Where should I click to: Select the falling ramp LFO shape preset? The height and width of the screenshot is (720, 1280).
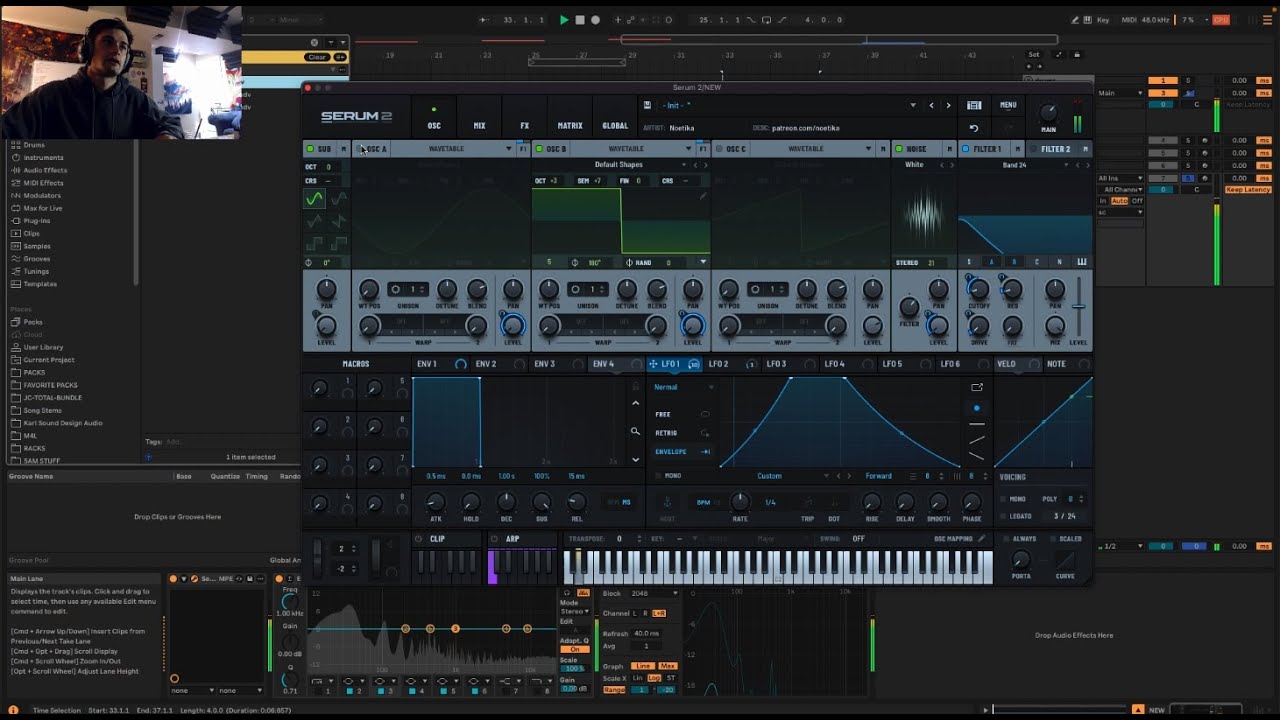coord(977,456)
